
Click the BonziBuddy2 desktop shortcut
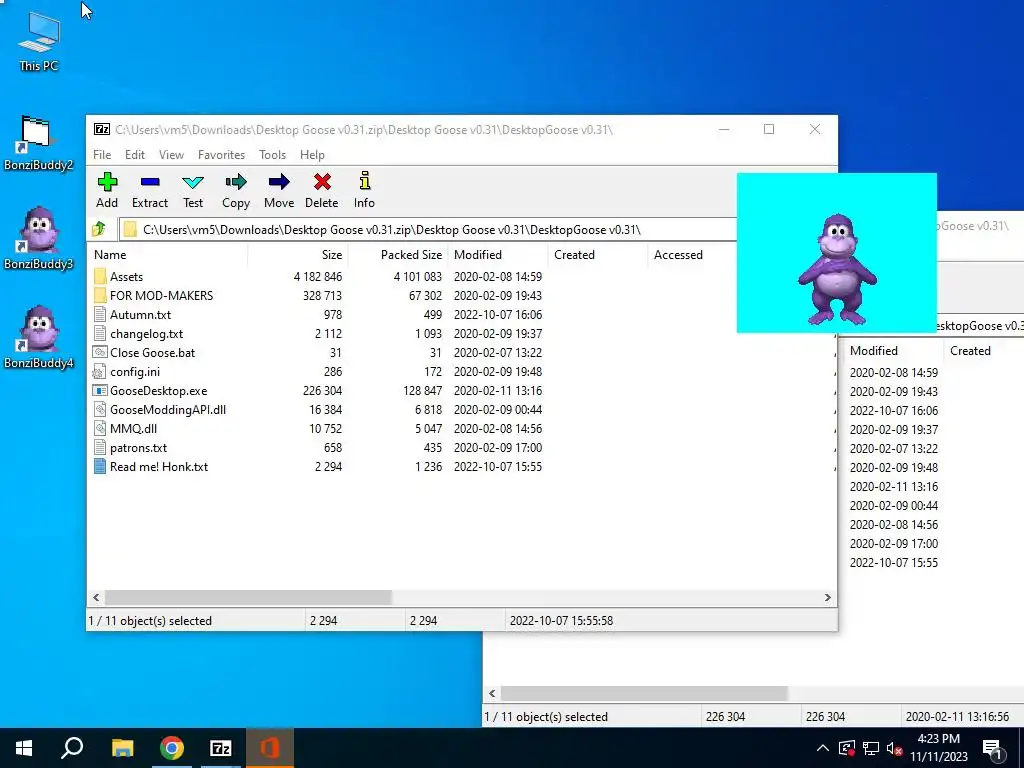coord(39,142)
